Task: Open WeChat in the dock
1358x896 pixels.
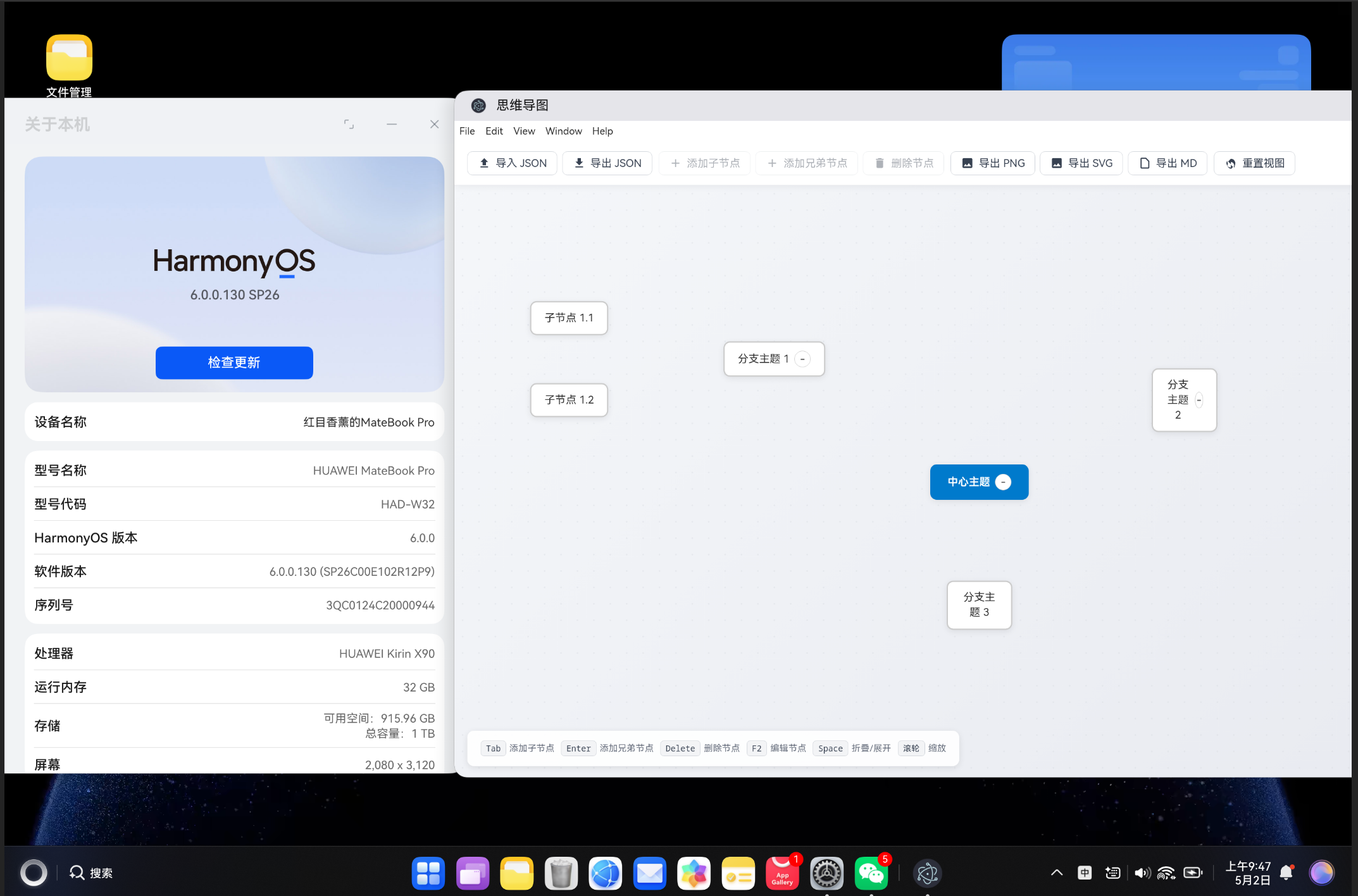Action: pos(871,874)
